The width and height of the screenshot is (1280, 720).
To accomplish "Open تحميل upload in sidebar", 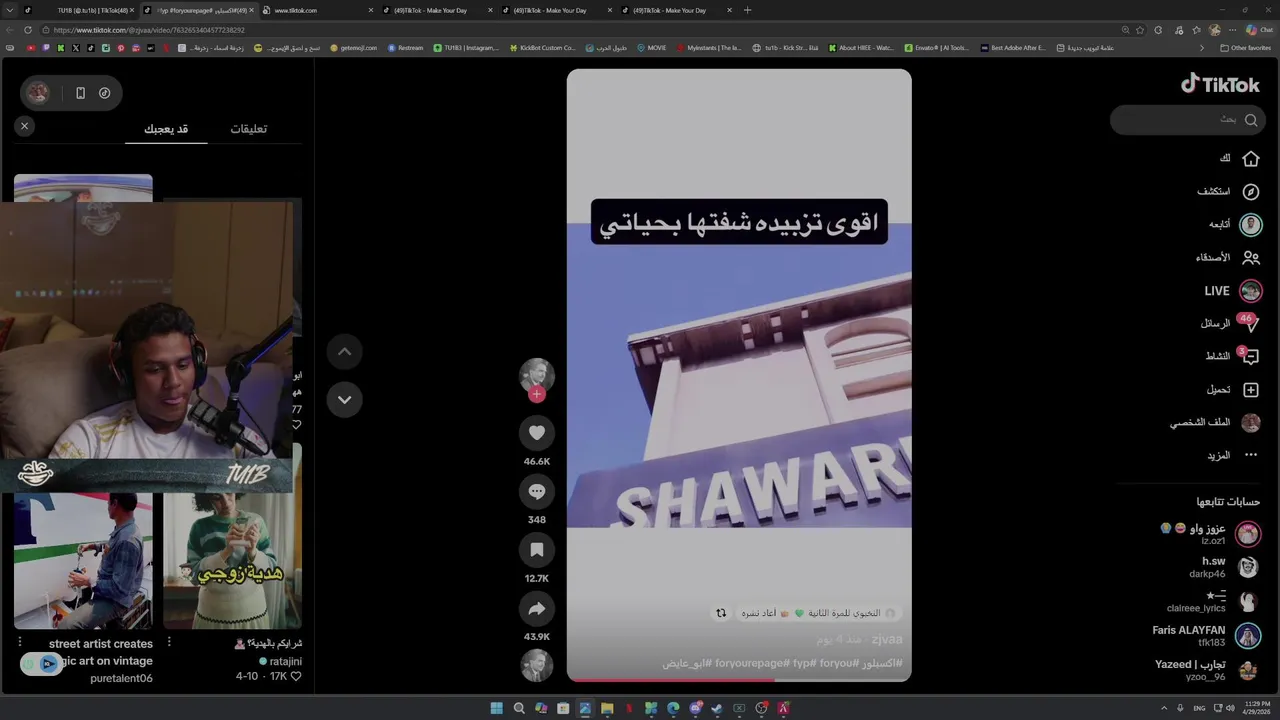I will (x=1233, y=390).
